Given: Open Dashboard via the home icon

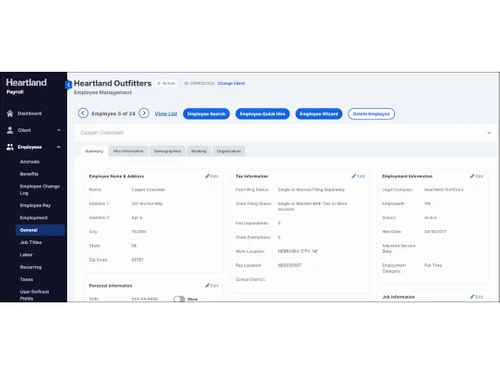Looking at the screenshot, I should tap(10, 113).
